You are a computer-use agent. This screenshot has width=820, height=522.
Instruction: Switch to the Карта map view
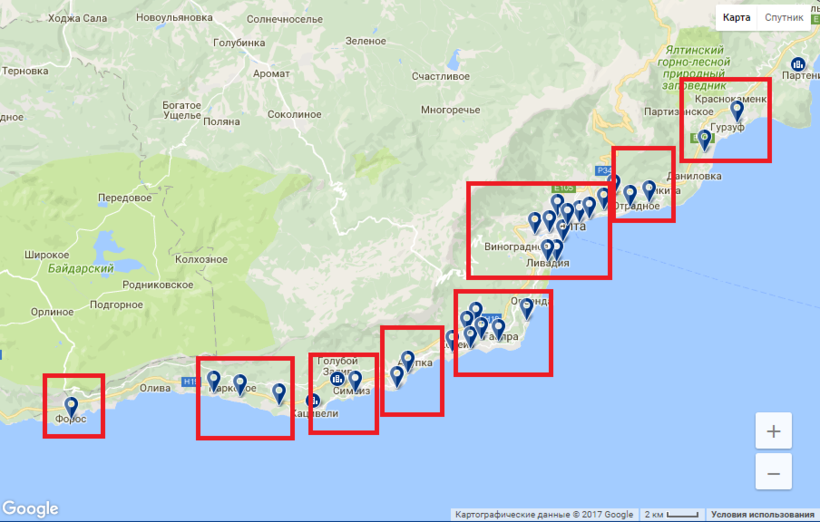[x=737, y=17]
